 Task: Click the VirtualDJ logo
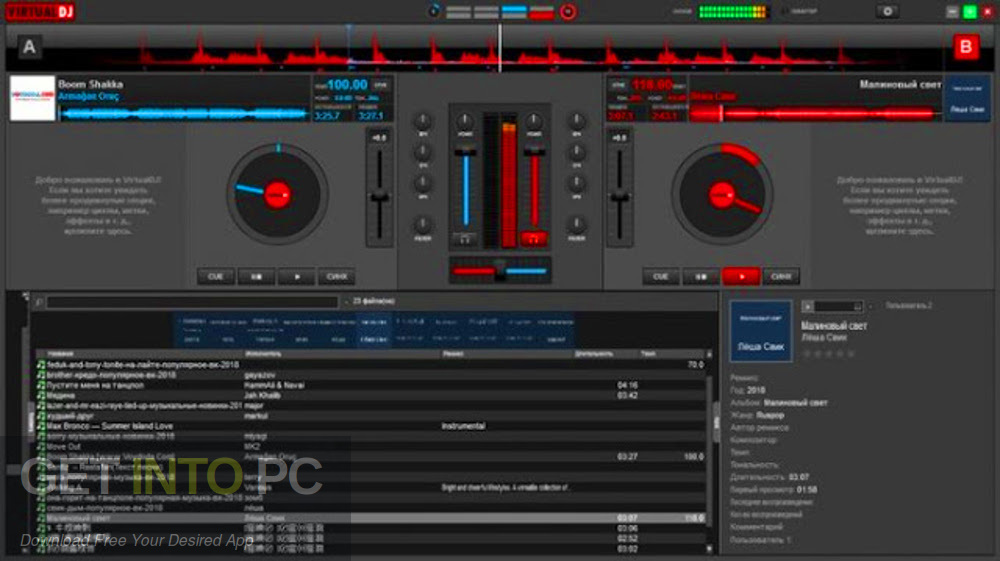[40, 11]
